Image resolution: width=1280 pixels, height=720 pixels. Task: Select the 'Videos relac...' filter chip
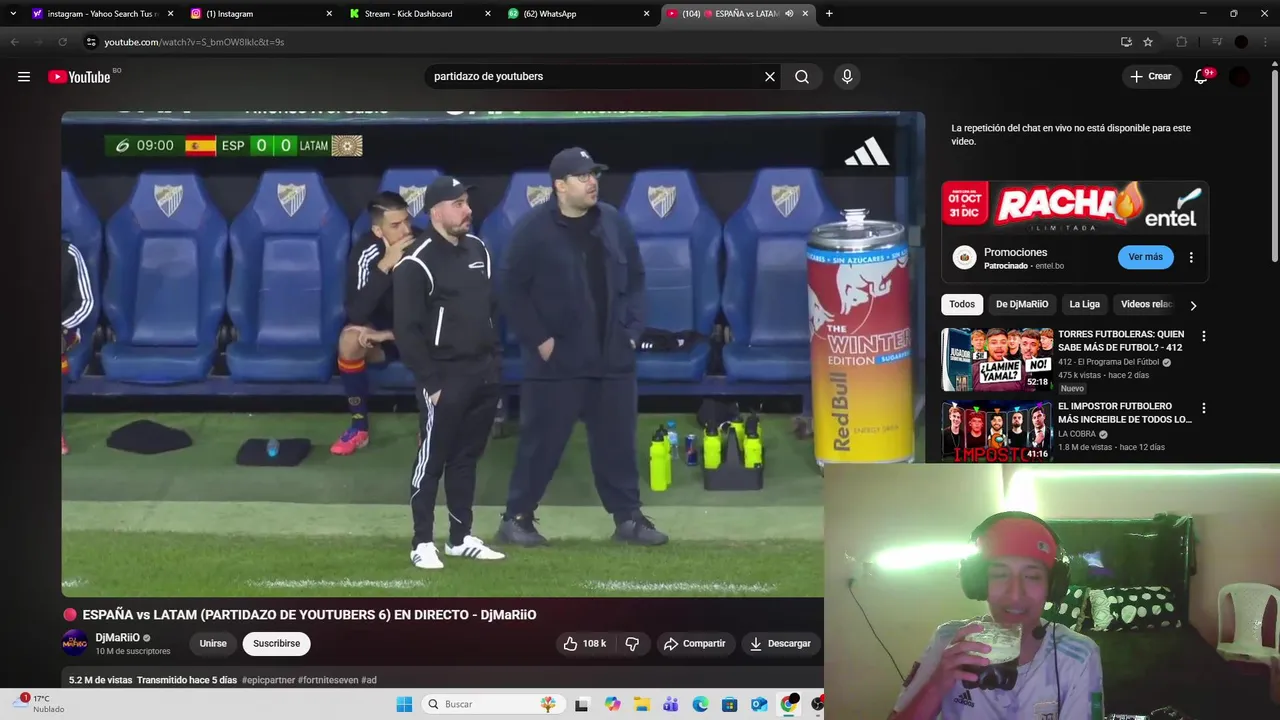[x=1147, y=304]
